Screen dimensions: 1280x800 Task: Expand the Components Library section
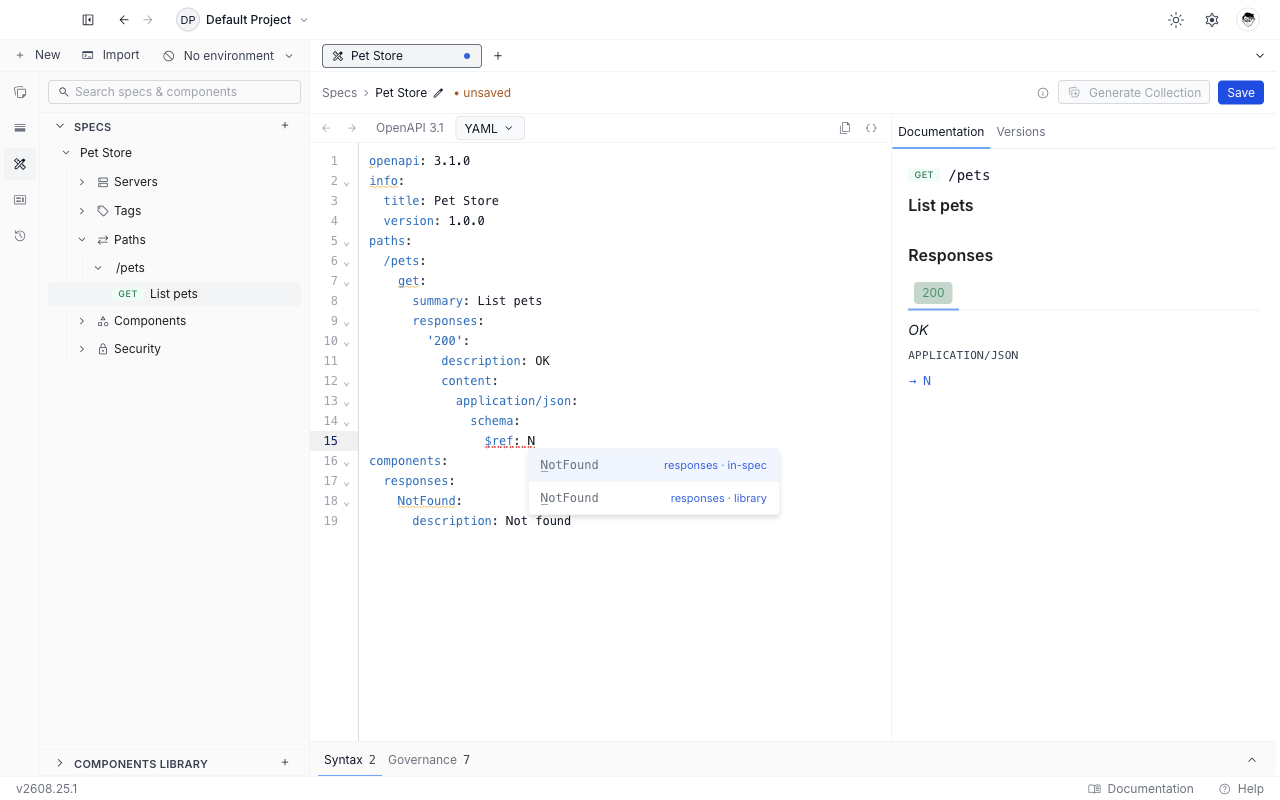pyautogui.click(x=60, y=763)
